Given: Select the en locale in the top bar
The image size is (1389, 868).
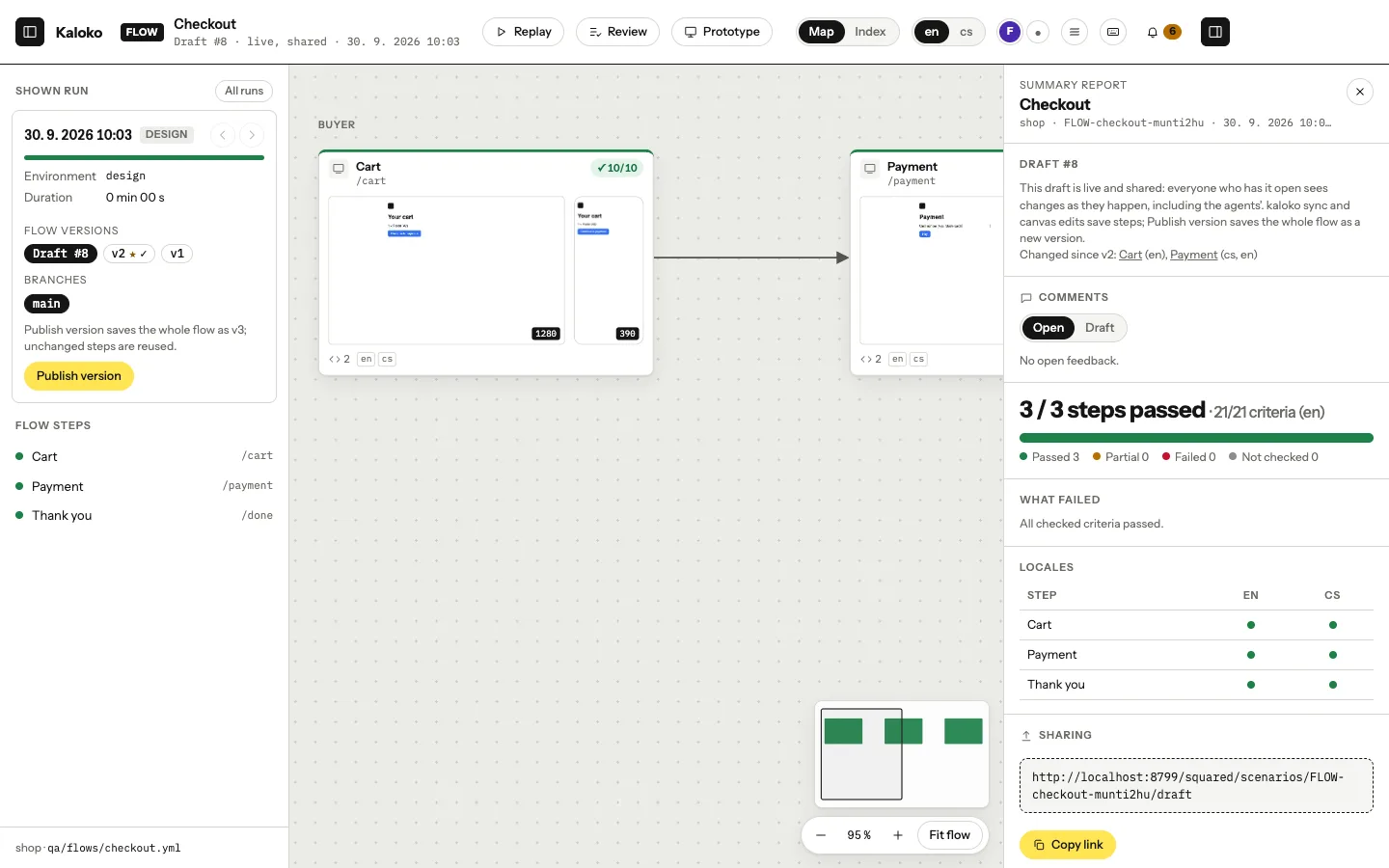Looking at the screenshot, I should tap(932, 32).
